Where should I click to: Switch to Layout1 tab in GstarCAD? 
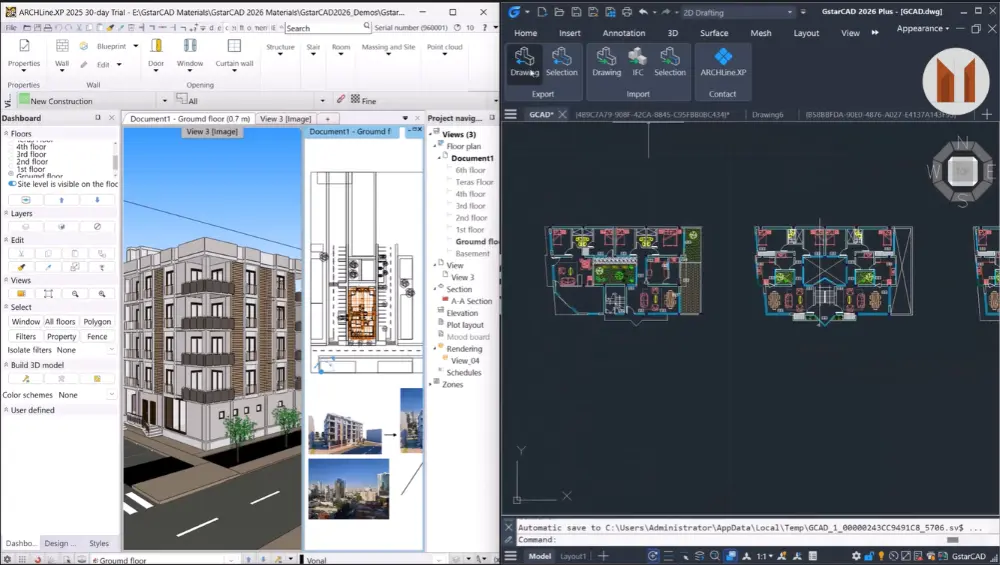click(x=573, y=556)
